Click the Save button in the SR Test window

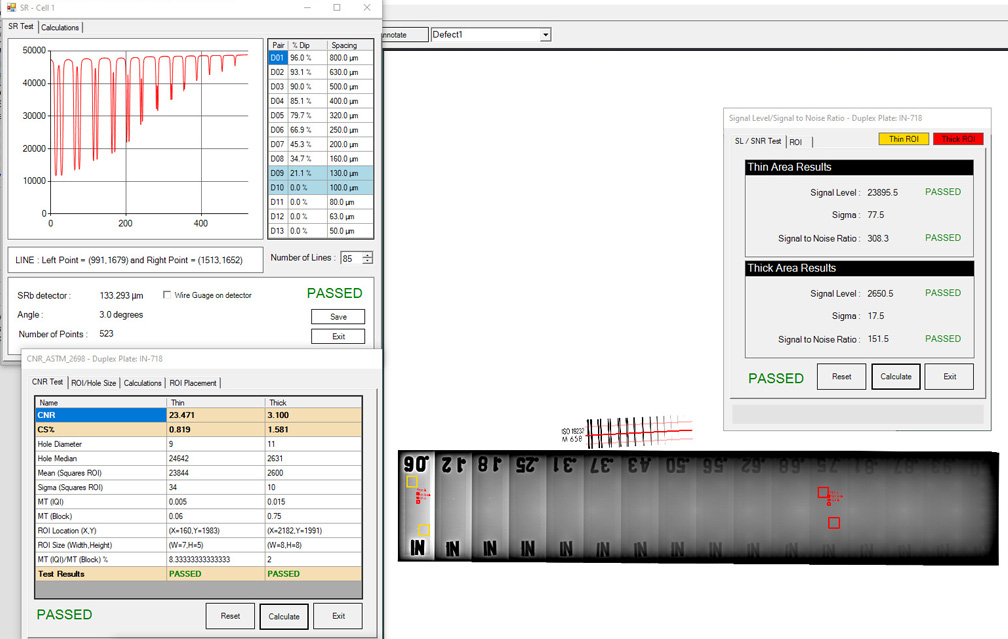337,316
